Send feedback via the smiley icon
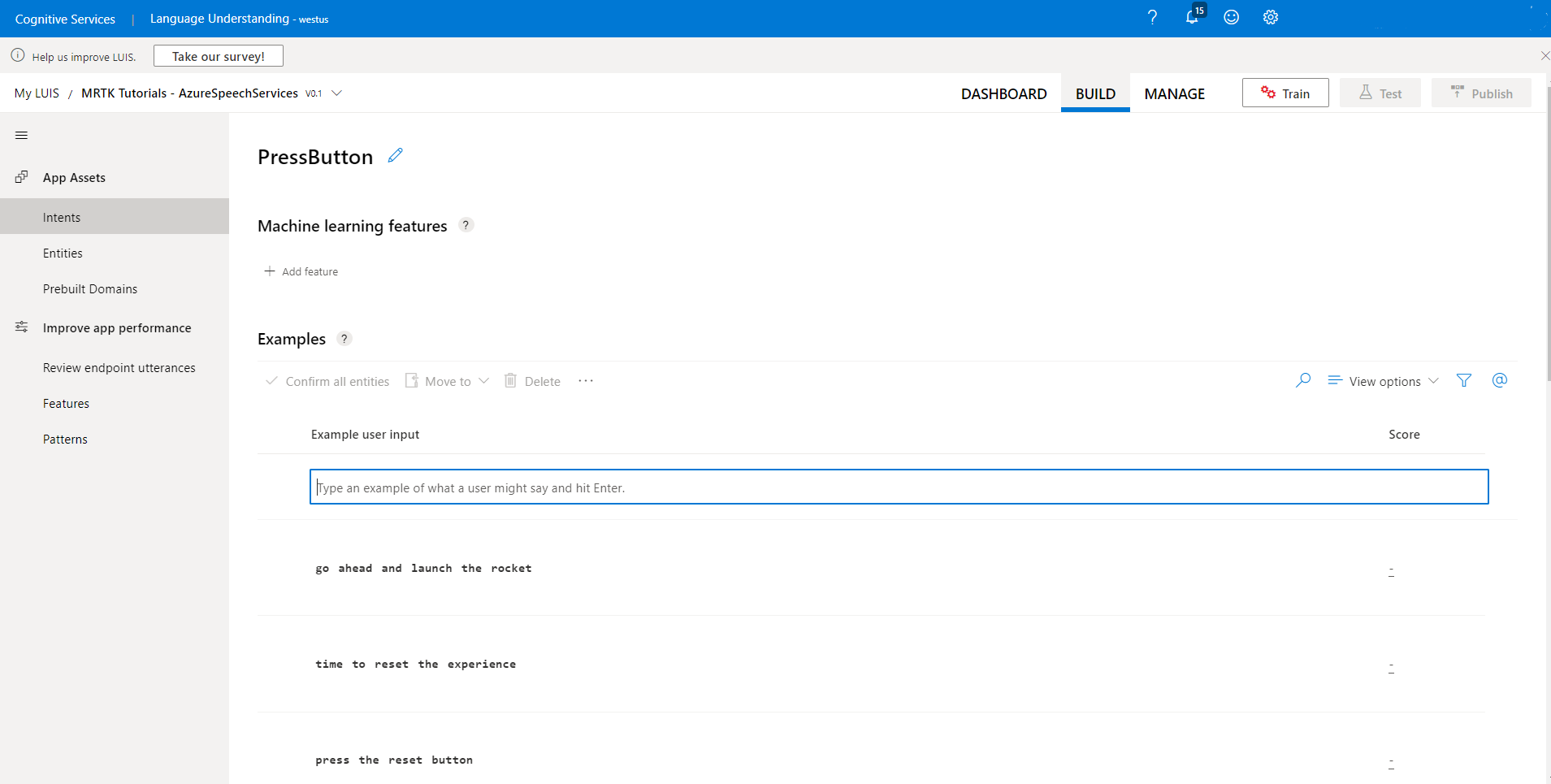Image resolution: width=1551 pixels, height=784 pixels. click(1231, 17)
